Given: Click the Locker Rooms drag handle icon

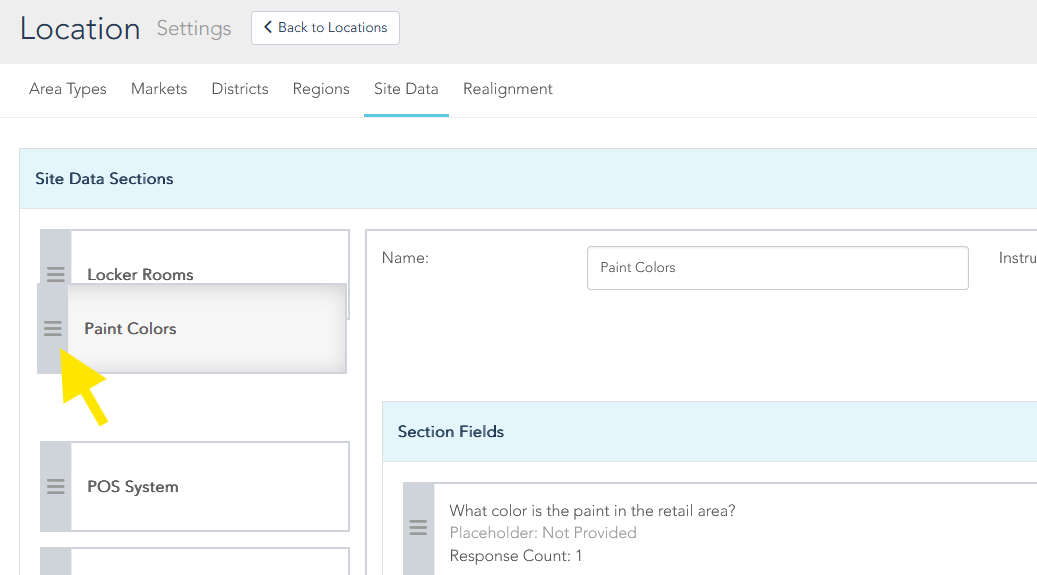Looking at the screenshot, I should [x=55, y=273].
